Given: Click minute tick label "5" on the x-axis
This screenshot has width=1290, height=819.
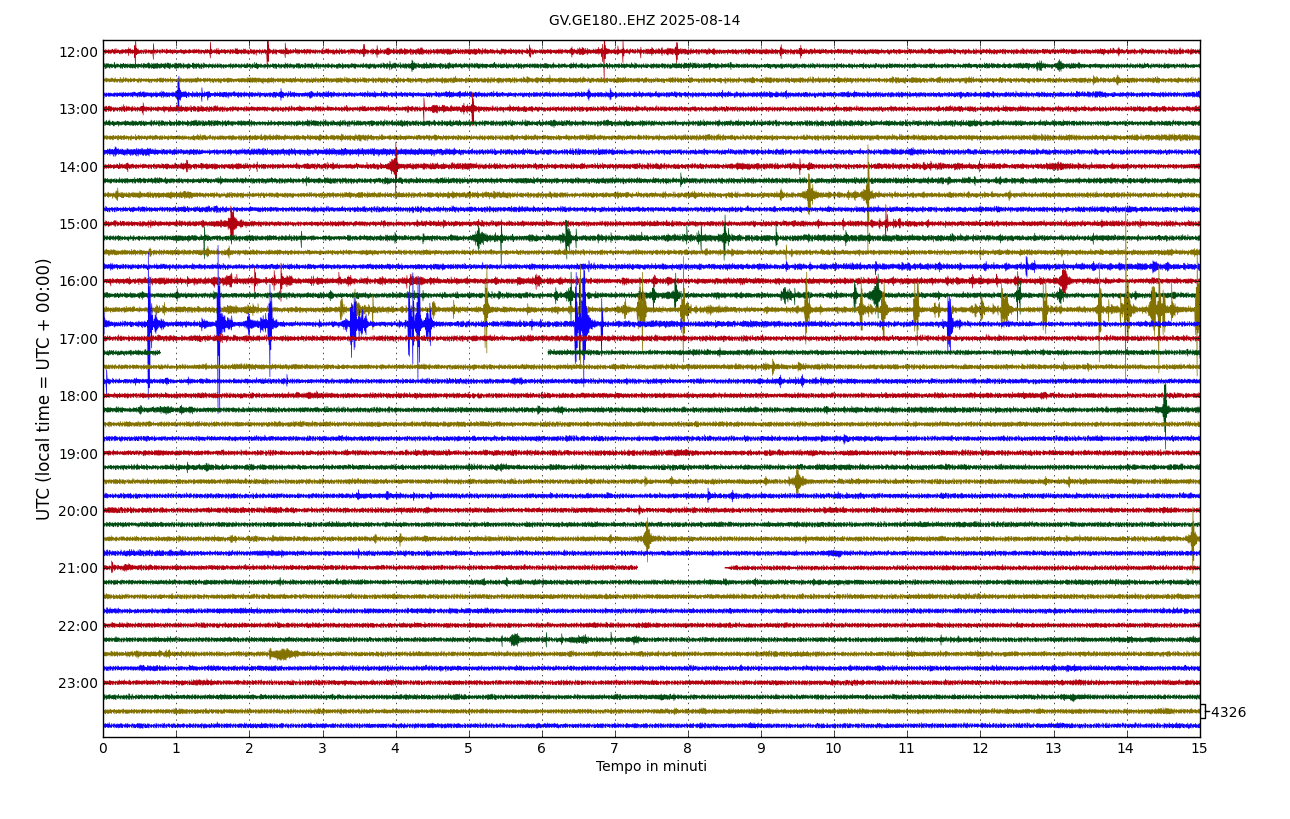Looking at the screenshot, I should [469, 748].
